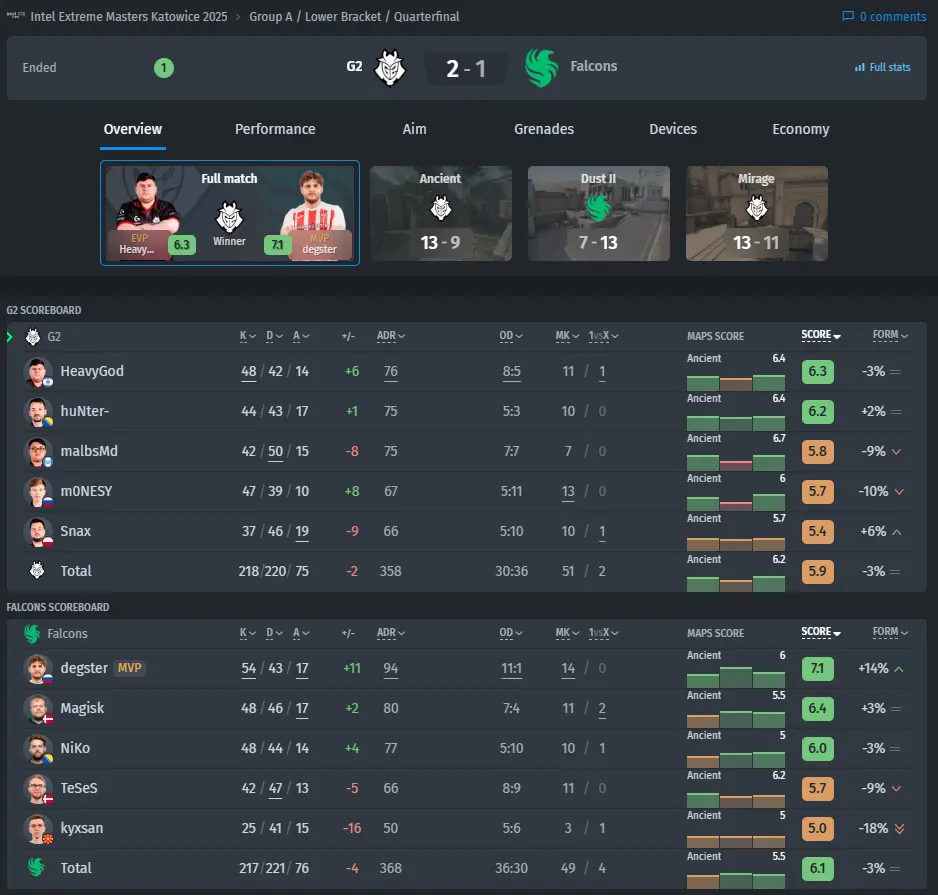Click the Falcons logo in the Falcons Total row

coord(36,867)
